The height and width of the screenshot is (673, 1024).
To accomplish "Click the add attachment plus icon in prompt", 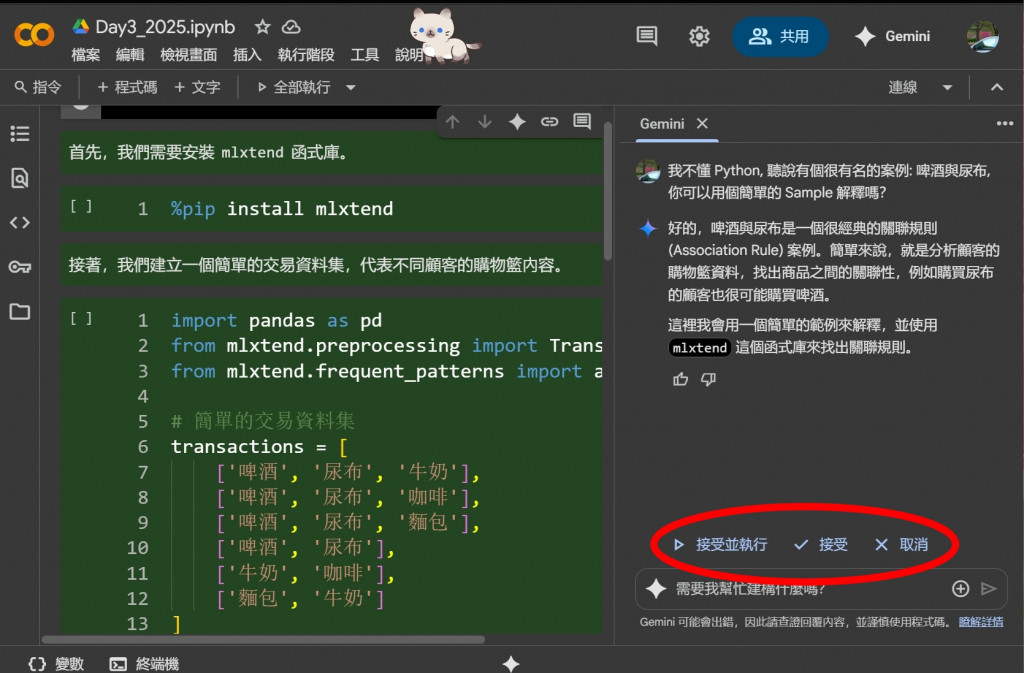I will point(960,589).
